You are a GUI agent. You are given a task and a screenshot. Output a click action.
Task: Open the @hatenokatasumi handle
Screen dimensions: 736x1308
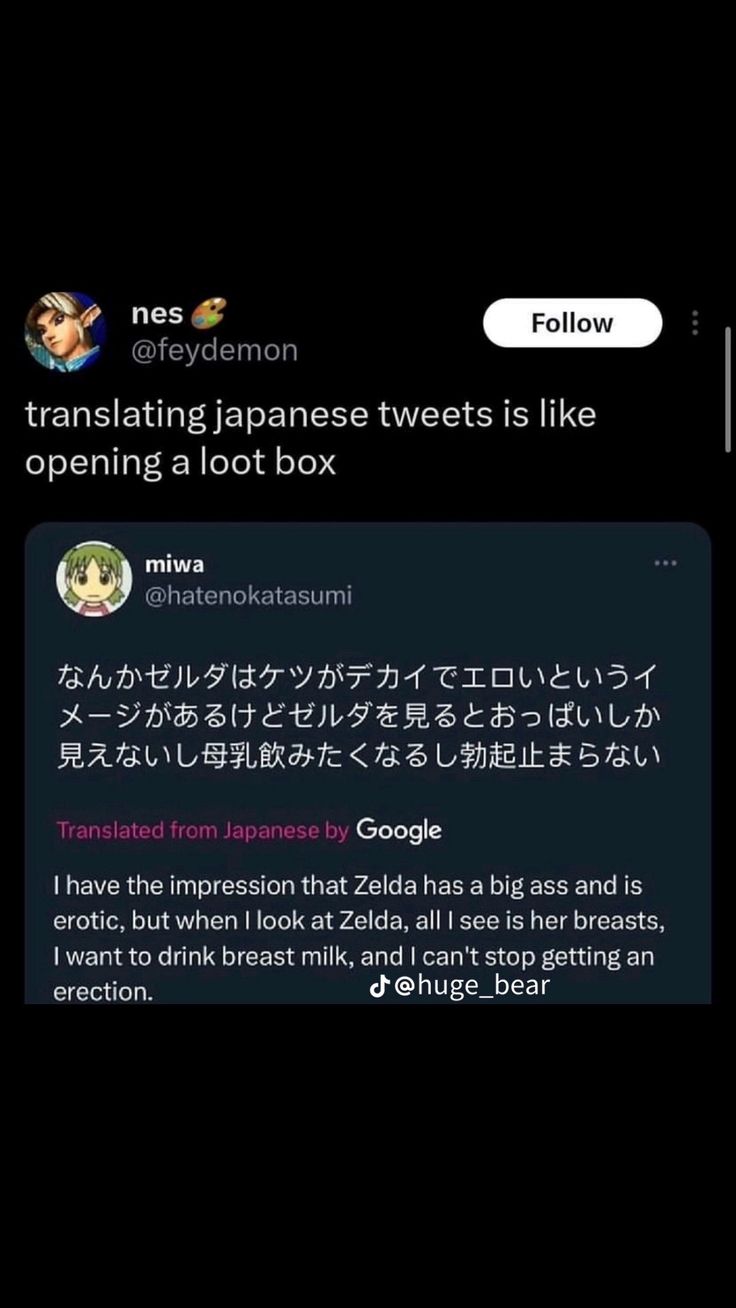point(248,596)
